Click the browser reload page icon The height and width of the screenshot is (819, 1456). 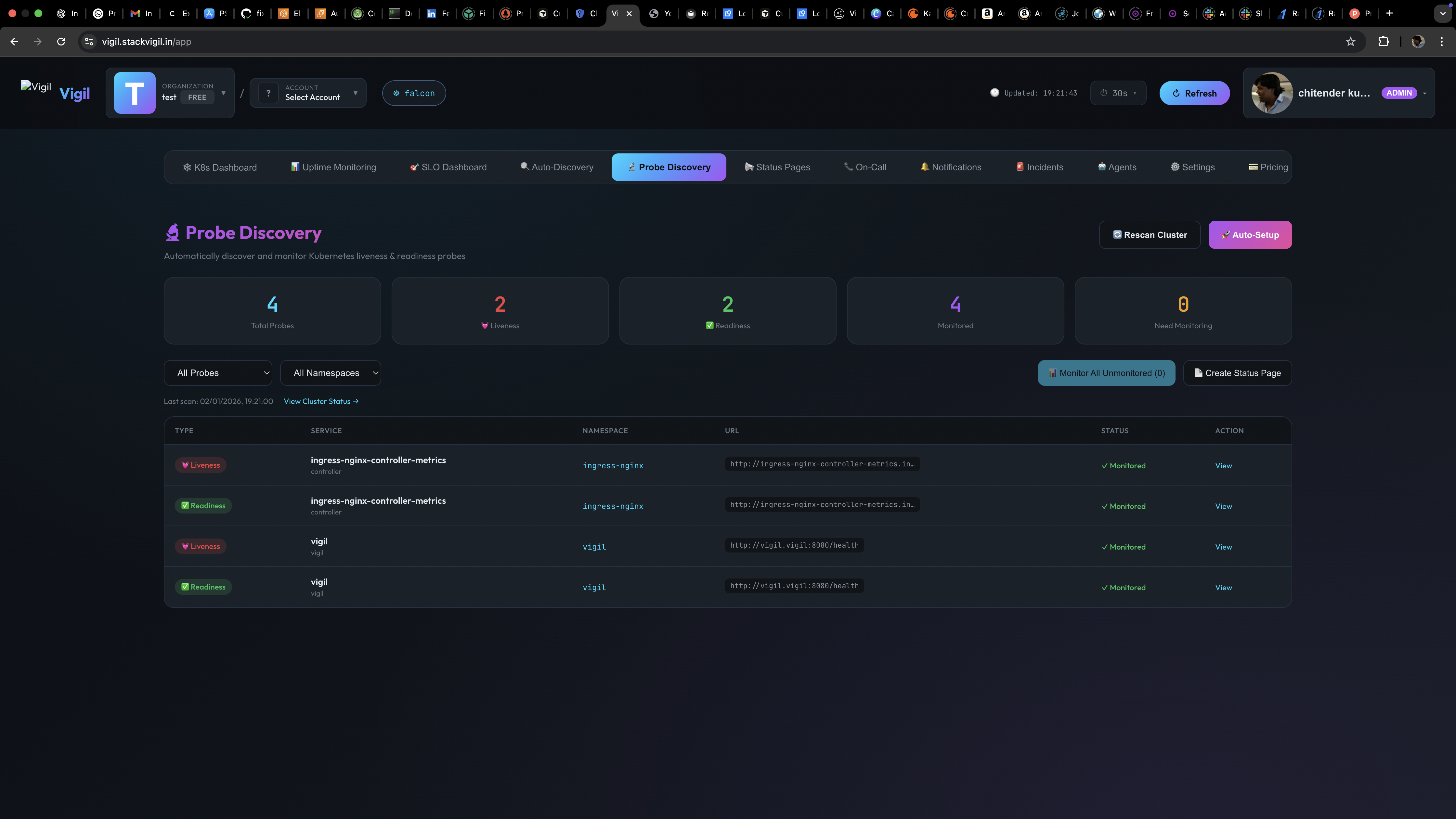click(x=61, y=41)
